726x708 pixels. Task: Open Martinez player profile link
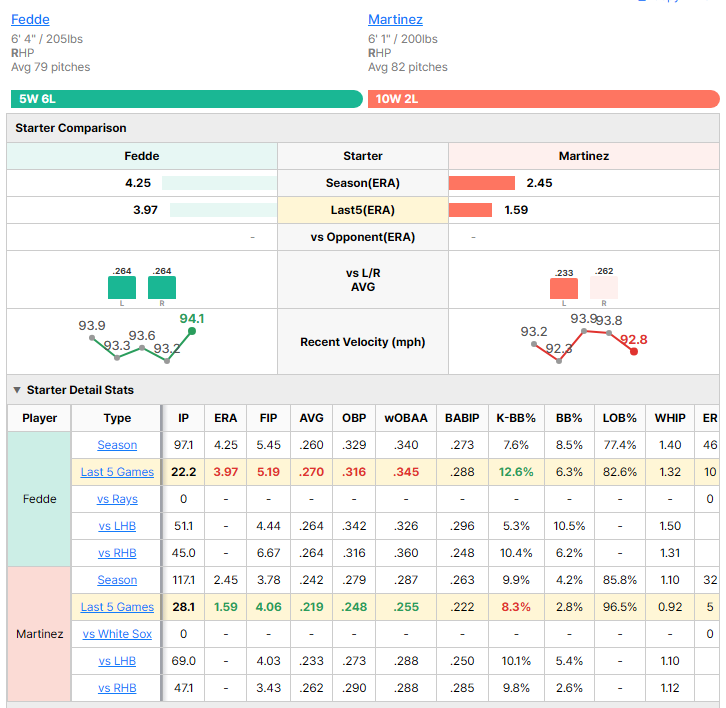[395, 19]
